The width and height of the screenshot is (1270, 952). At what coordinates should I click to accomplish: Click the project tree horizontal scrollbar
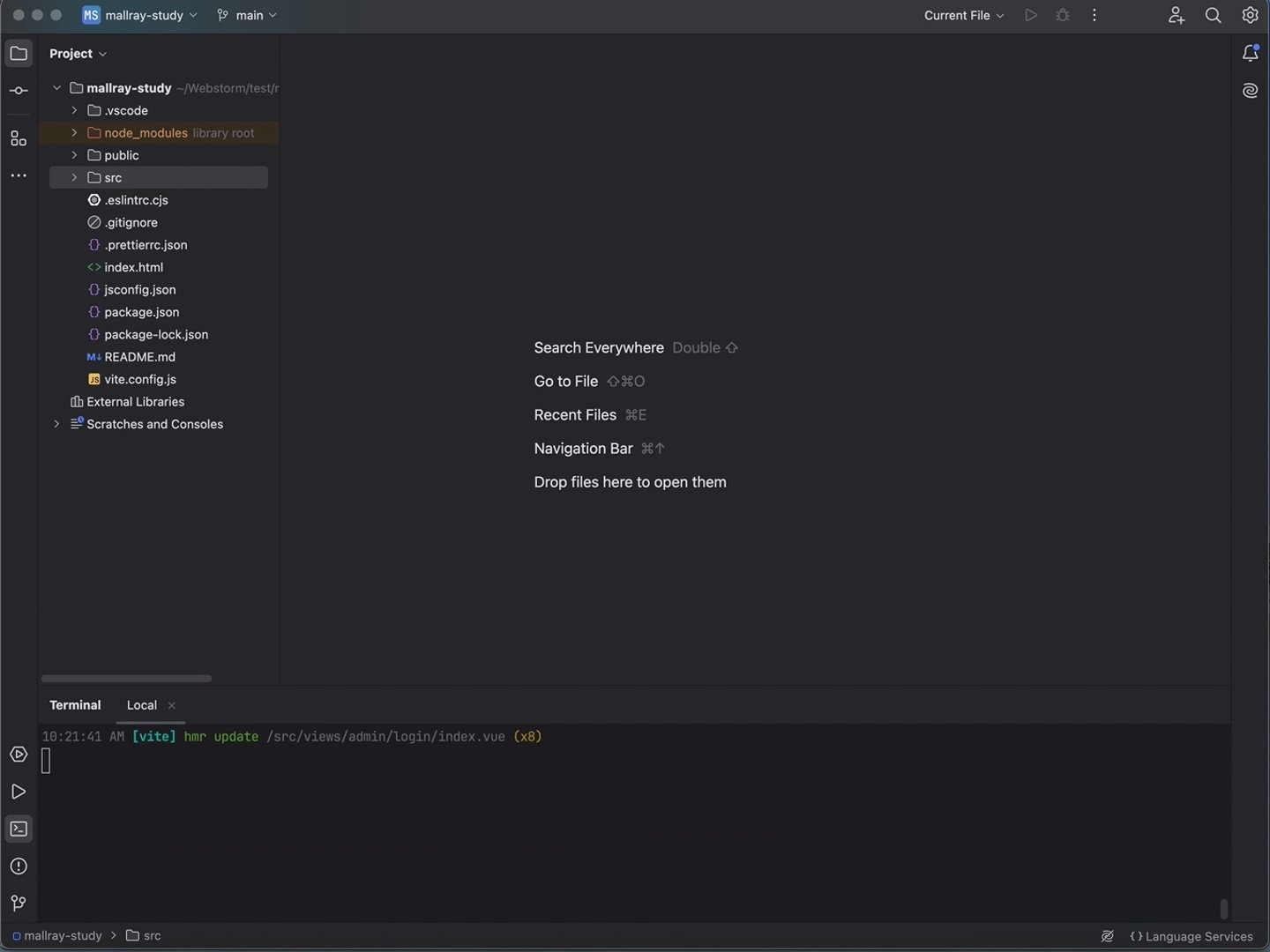[x=126, y=679]
